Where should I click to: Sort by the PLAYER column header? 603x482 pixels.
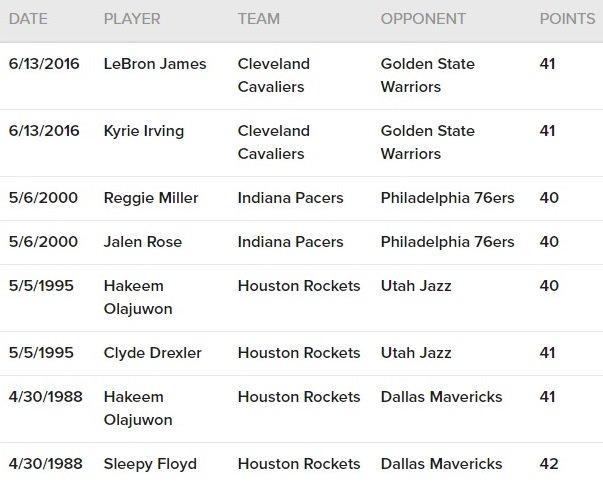[131, 19]
